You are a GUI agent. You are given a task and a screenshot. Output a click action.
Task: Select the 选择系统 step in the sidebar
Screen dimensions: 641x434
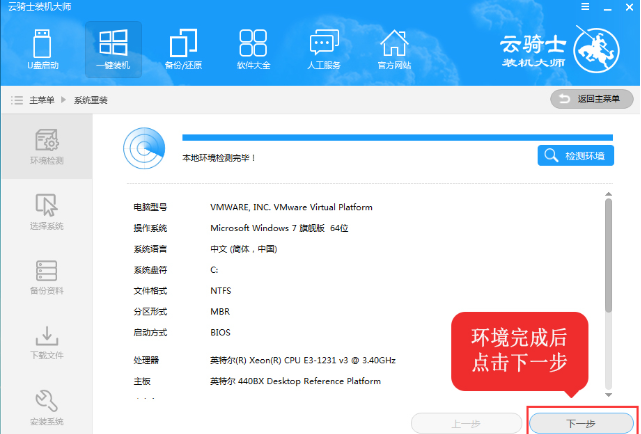[x=46, y=211]
